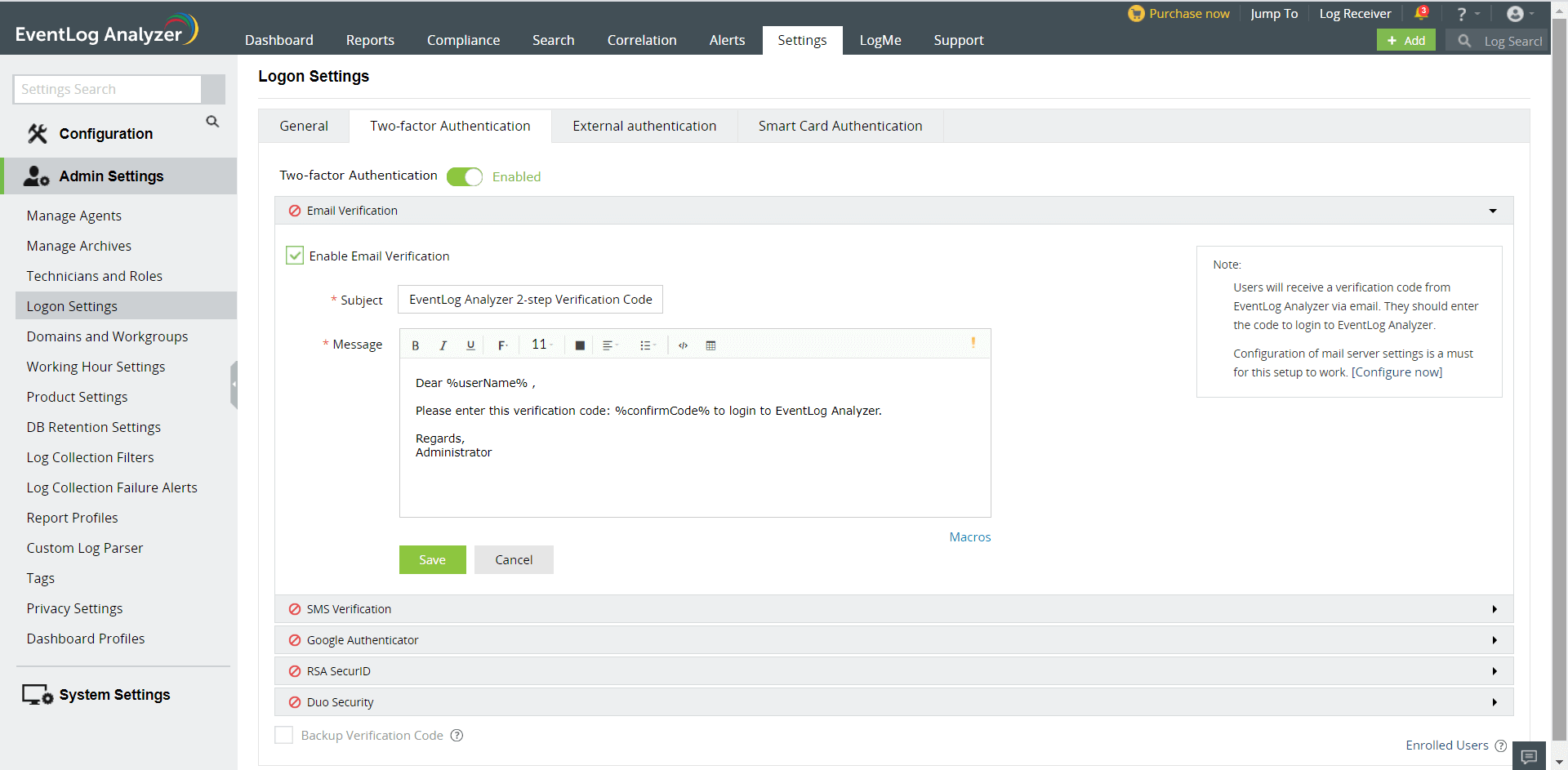Apply bold formatting in message editor

click(416, 345)
